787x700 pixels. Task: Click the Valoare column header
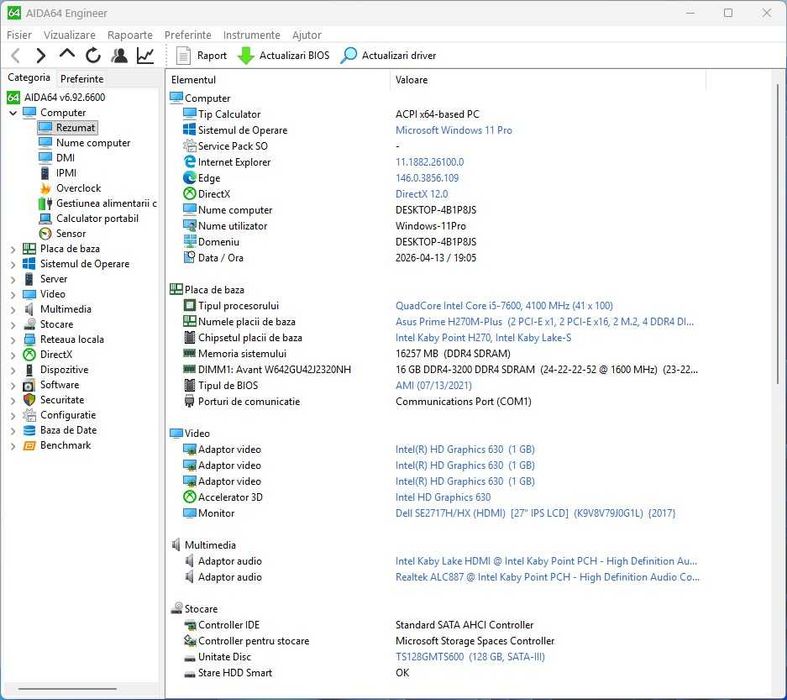[x=548, y=80]
